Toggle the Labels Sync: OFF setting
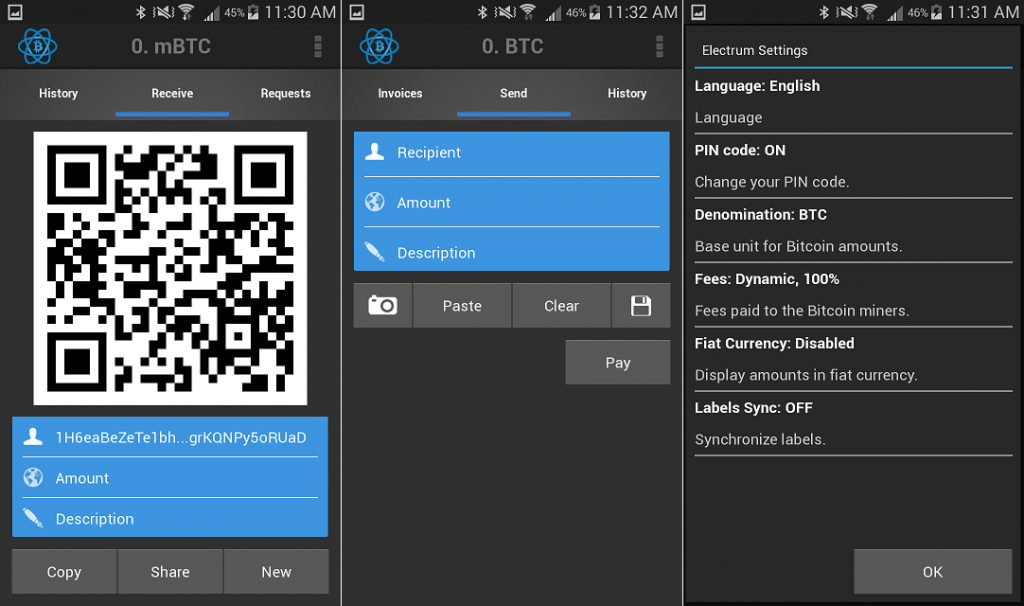Image resolution: width=1024 pixels, height=606 pixels. point(854,423)
